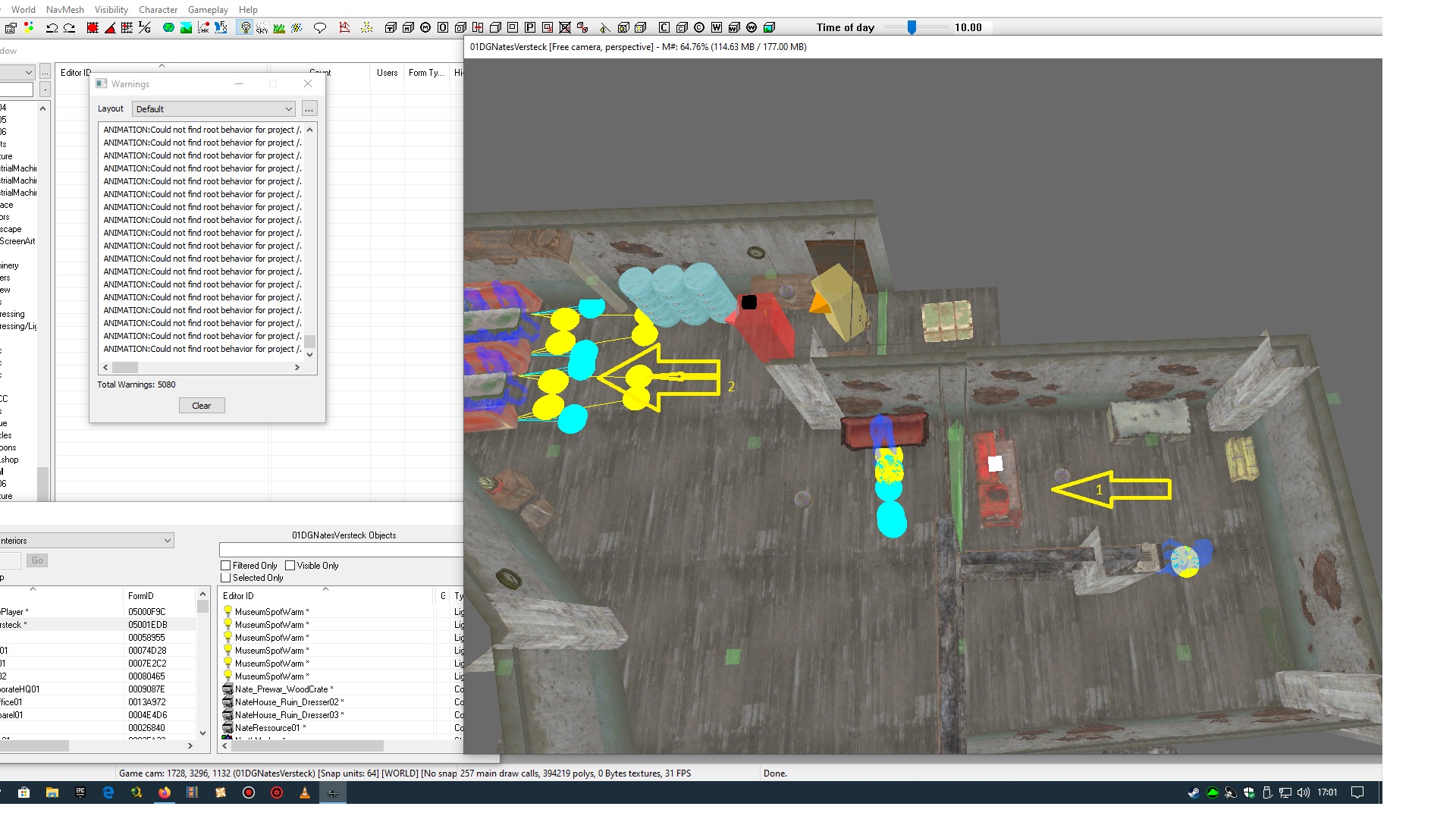The width and height of the screenshot is (1456, 819).
Task: Check the Visible Only checkbox
Action: tap(290, 566)
